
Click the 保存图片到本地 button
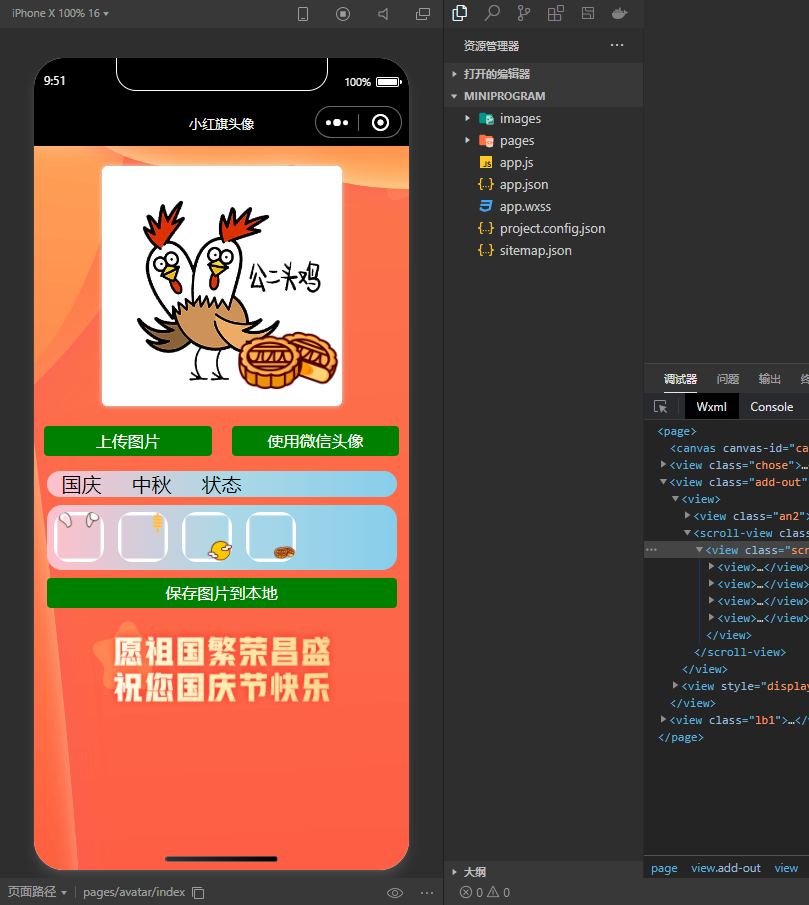222,593
